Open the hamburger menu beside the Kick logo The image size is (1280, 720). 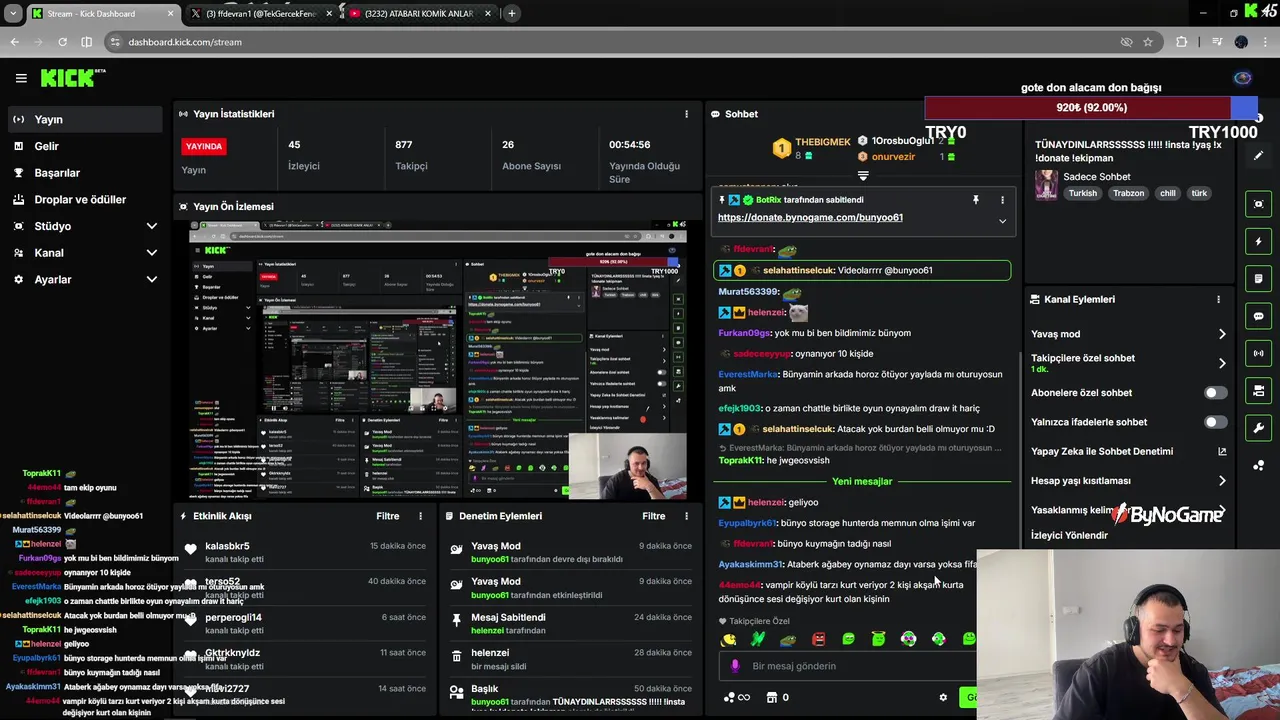click(x=21, y=78)
